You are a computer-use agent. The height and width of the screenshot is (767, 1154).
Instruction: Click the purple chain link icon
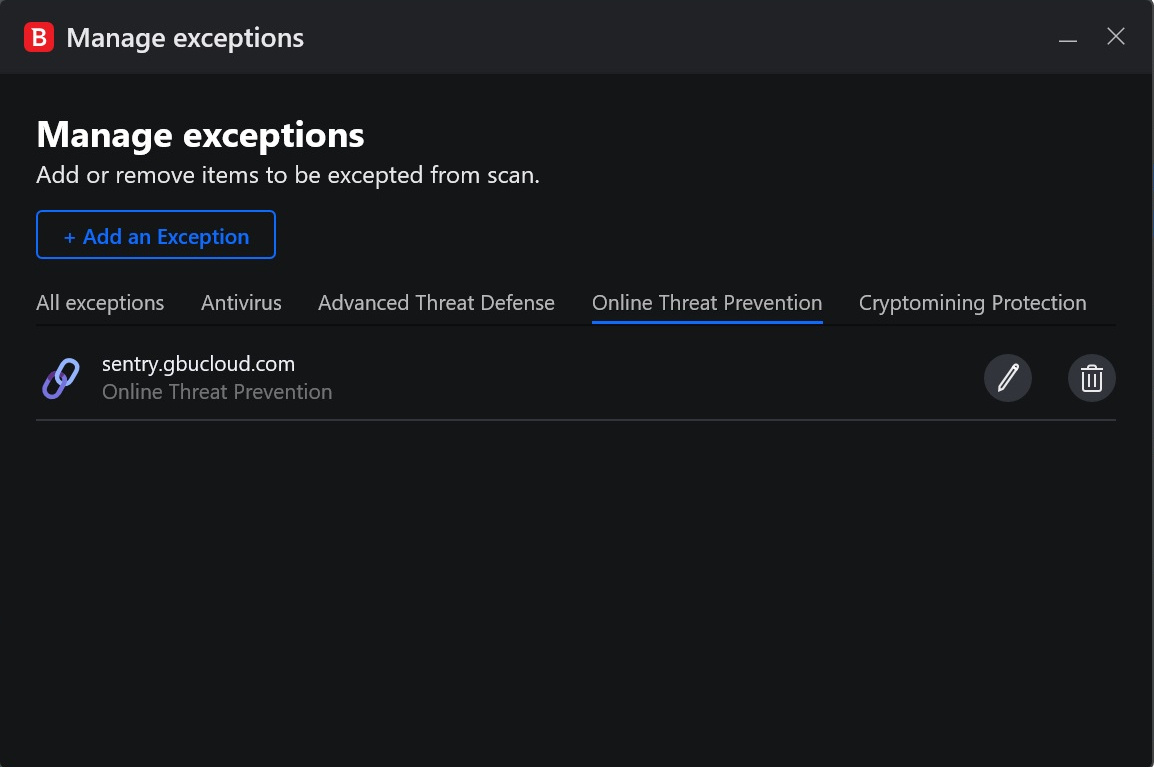coord(60,379)
